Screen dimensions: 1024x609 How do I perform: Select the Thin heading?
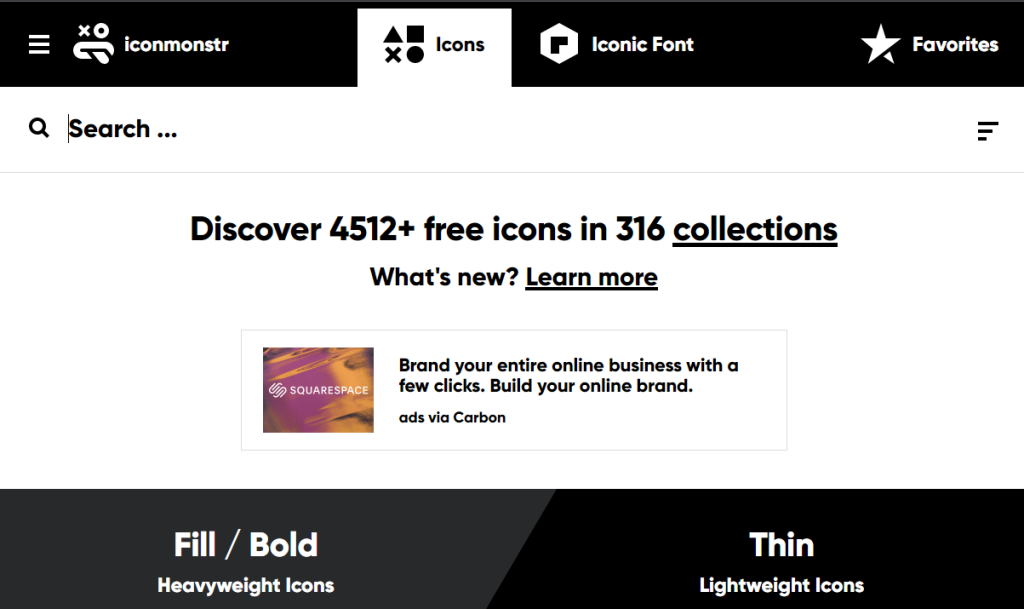[781, 545]
